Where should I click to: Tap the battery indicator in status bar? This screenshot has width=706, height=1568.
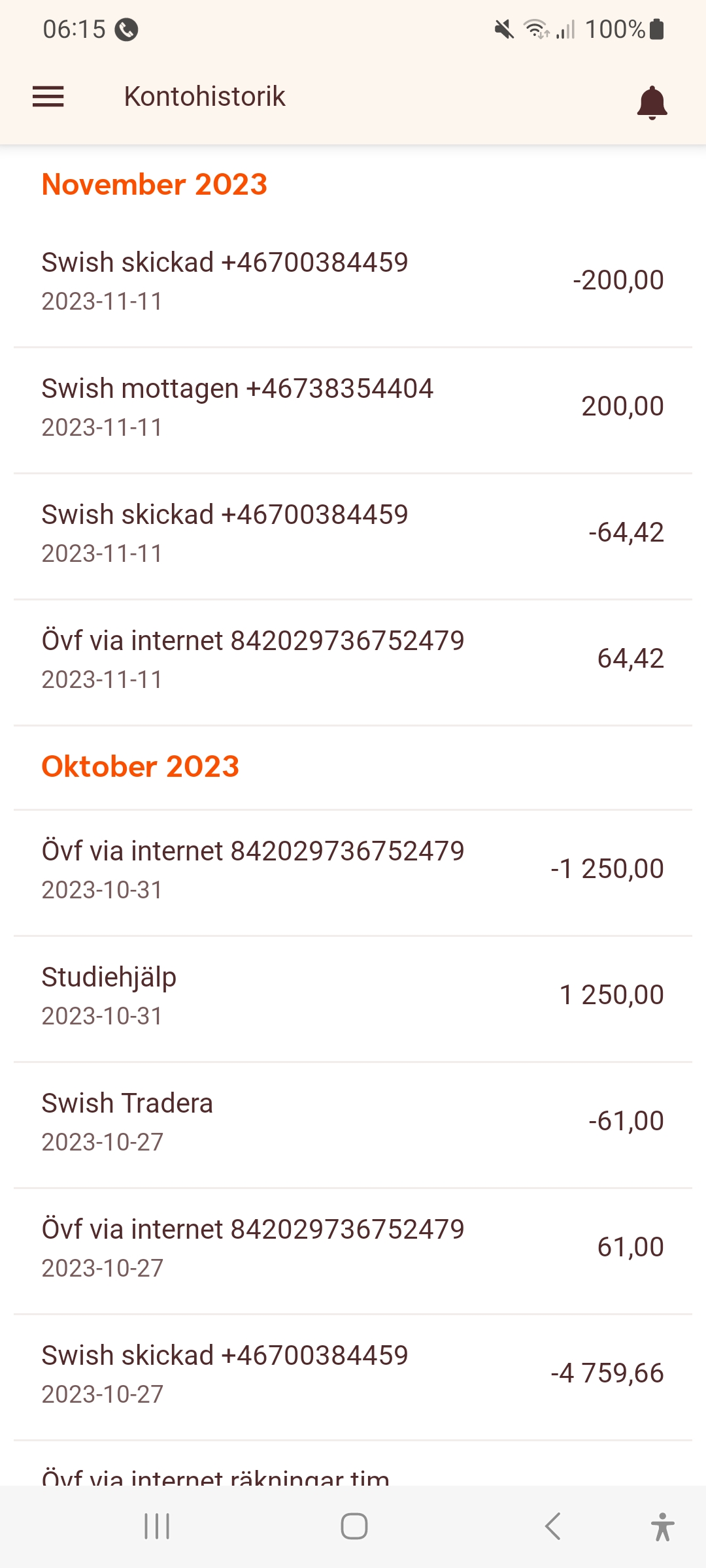657,29
